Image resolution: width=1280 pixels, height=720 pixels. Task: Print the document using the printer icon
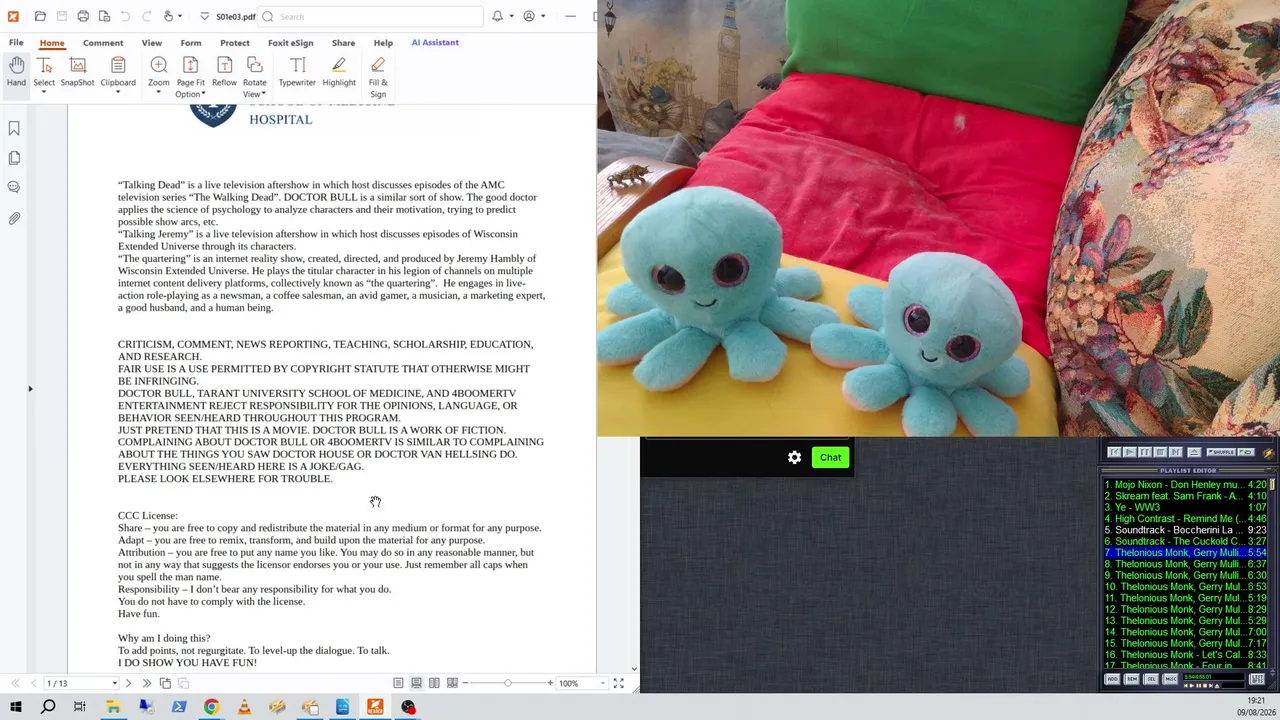[83, 16]
